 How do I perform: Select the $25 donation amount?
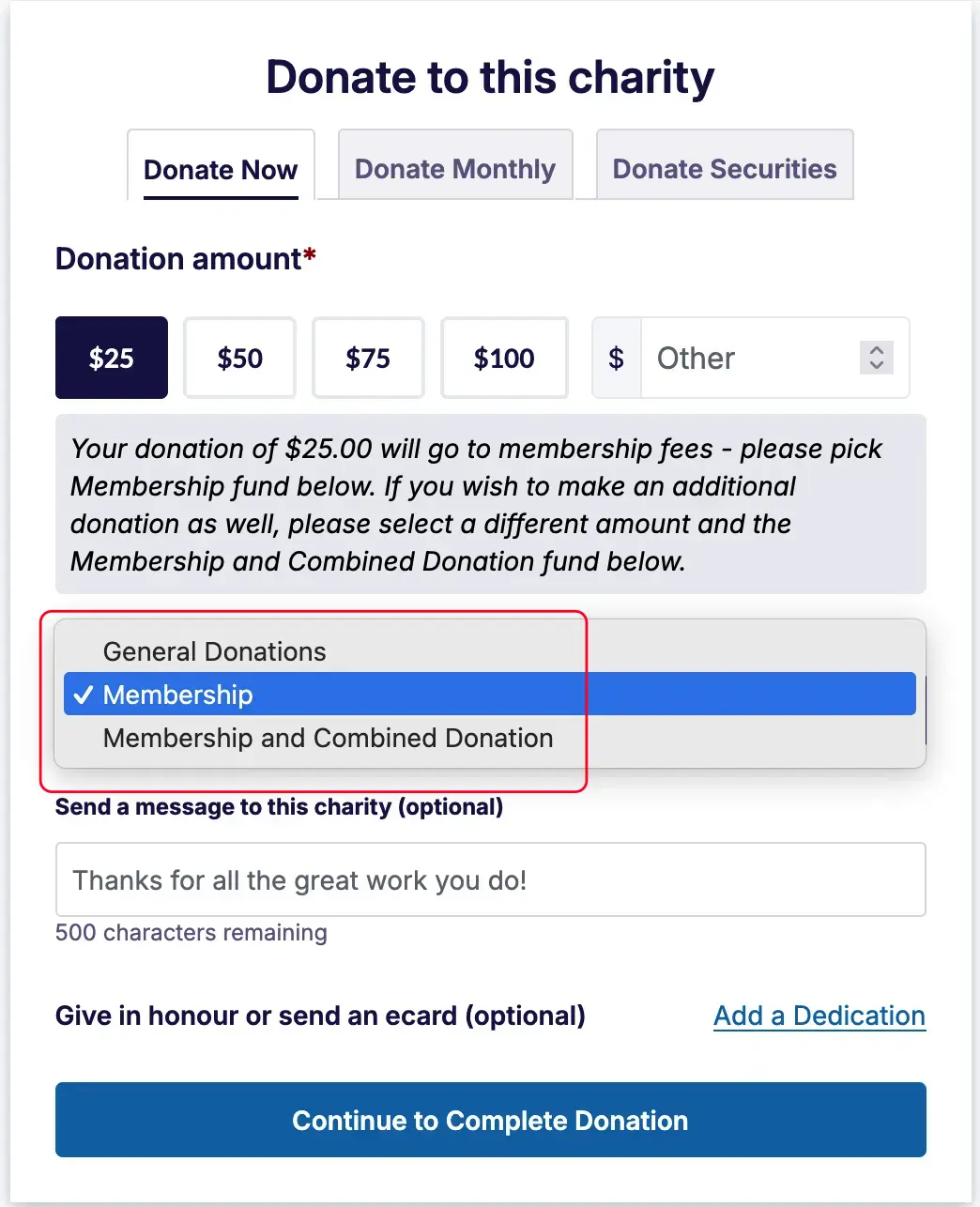112,358
